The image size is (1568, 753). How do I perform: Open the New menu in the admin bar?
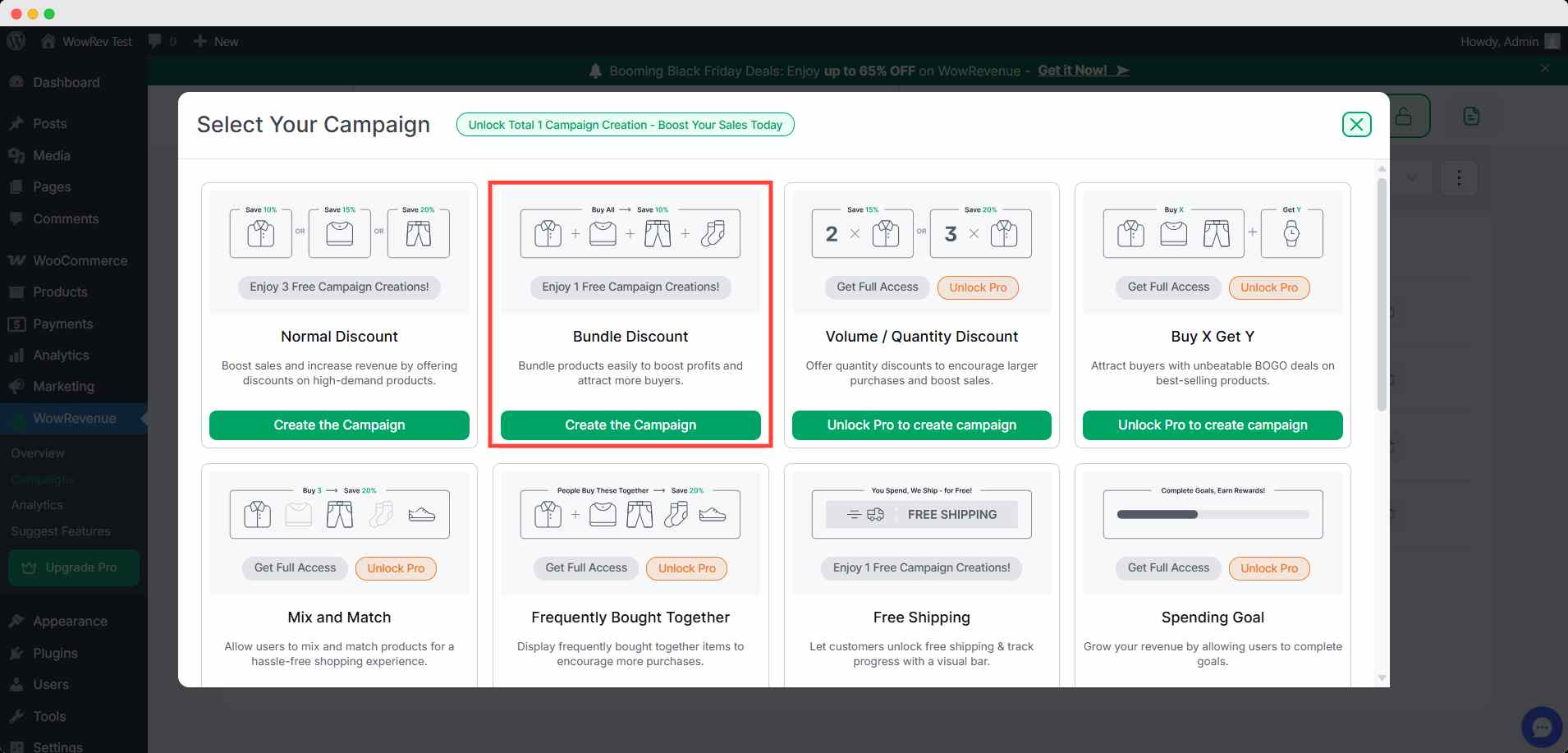[x=215, y=41]
